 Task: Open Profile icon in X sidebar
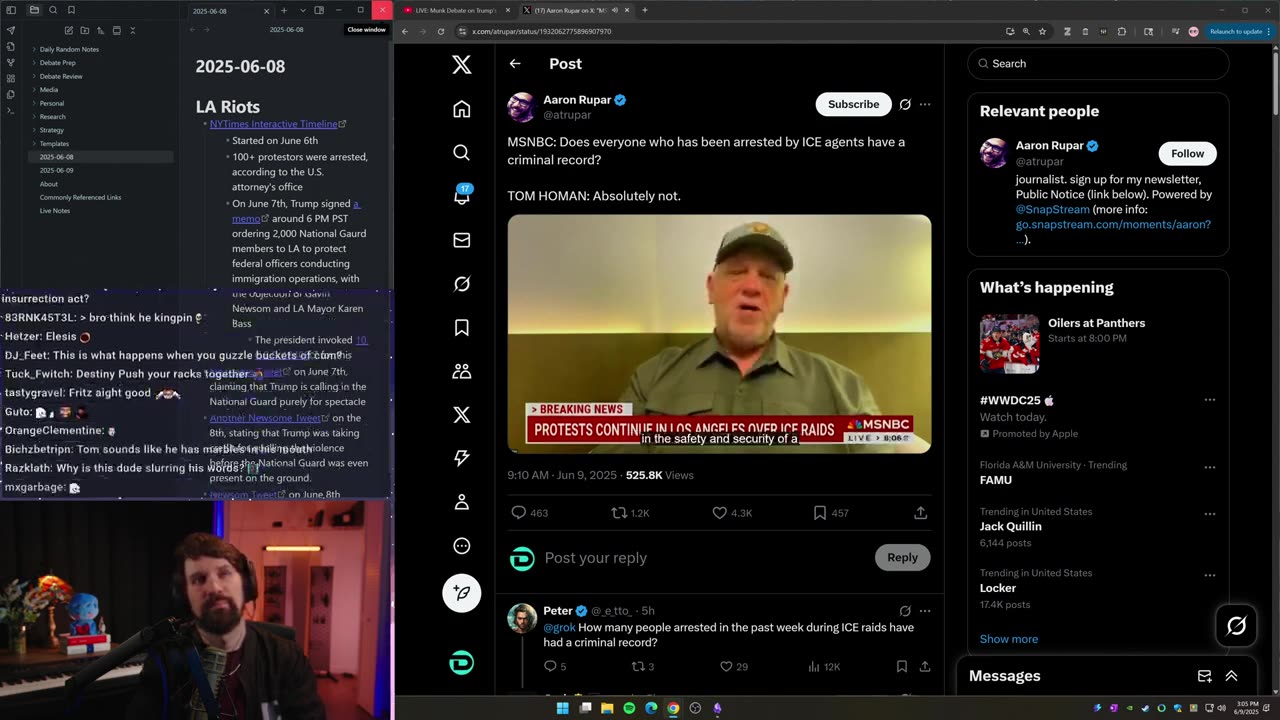pyautogui.click(x=461, y=502)
